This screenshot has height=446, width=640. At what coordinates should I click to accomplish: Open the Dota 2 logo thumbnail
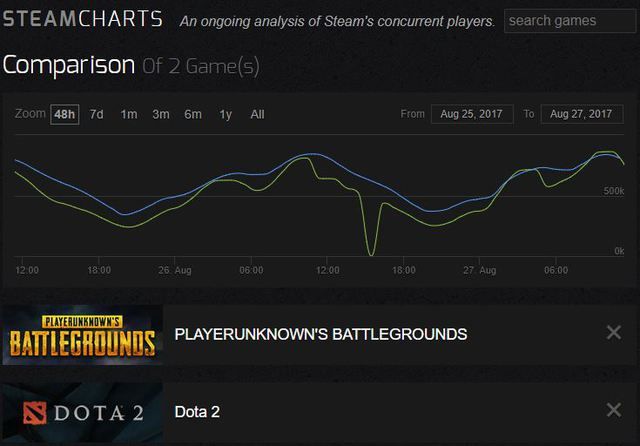[81, 411]
